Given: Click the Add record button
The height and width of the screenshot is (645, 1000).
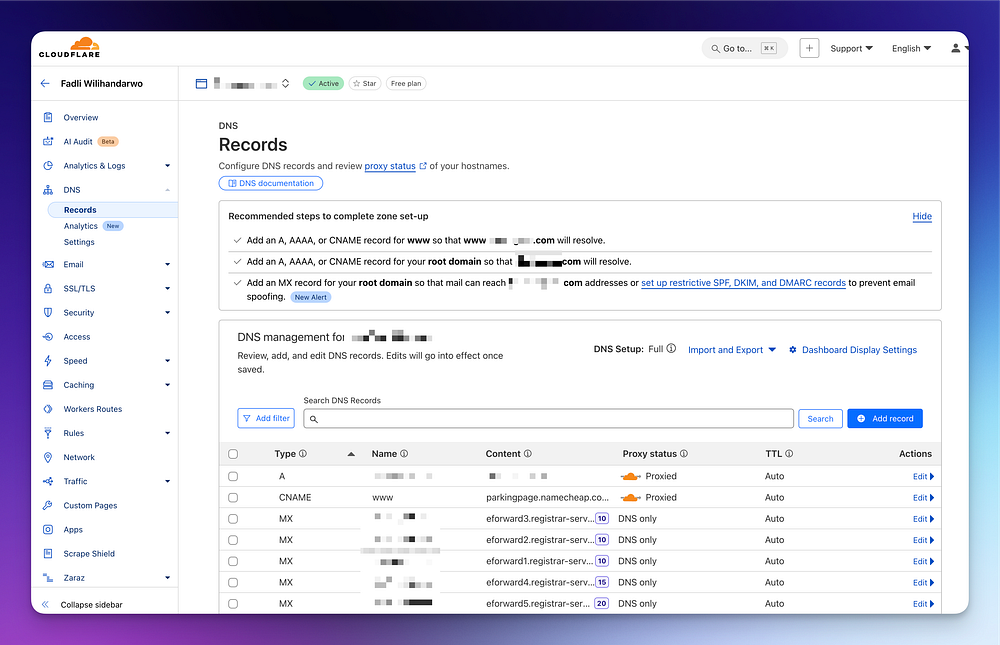Looking at the screenshot, I should [x=885, y=419].
